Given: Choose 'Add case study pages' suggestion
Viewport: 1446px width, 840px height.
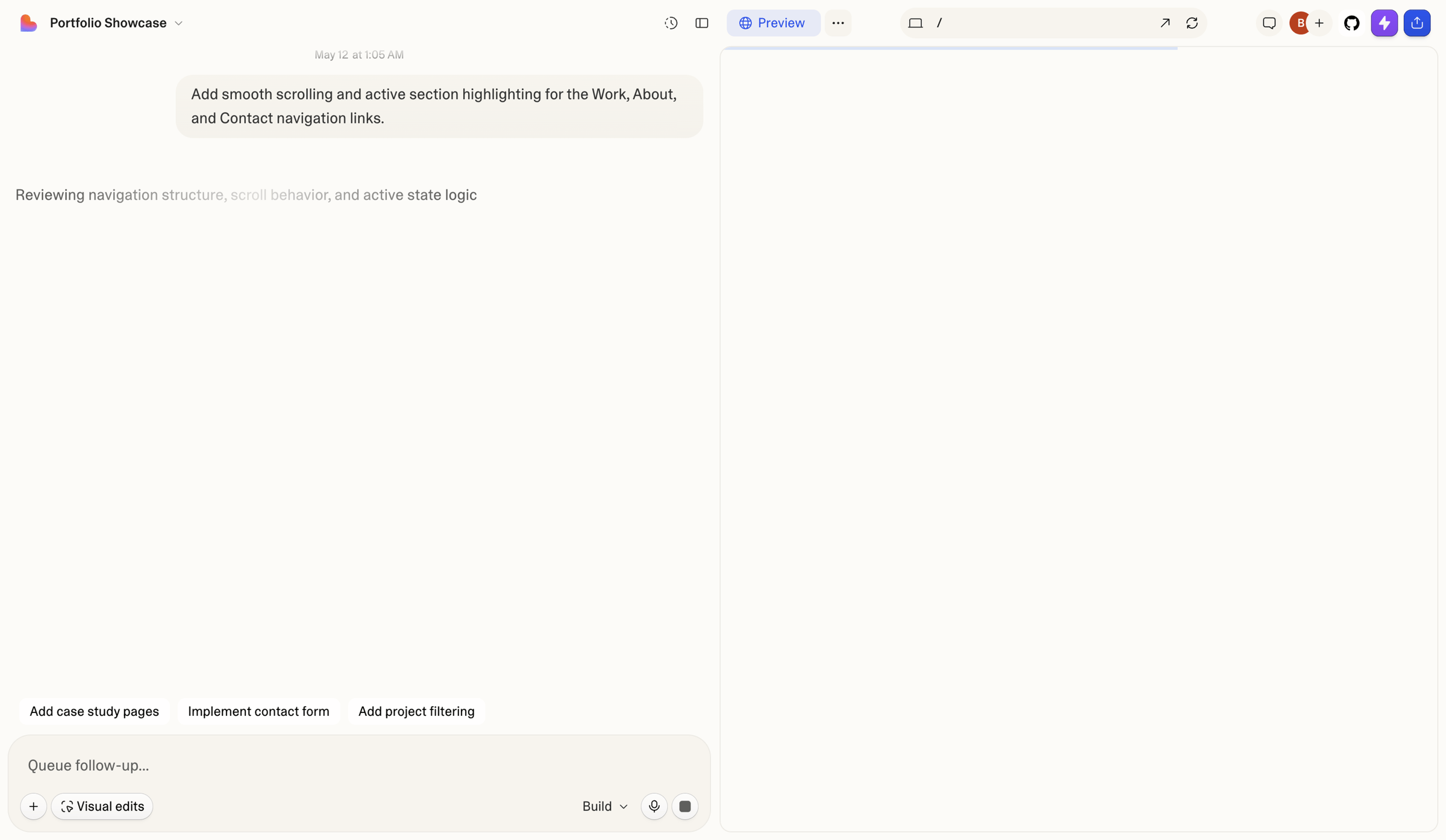Looking at the screenshot, I should point(94,711).
